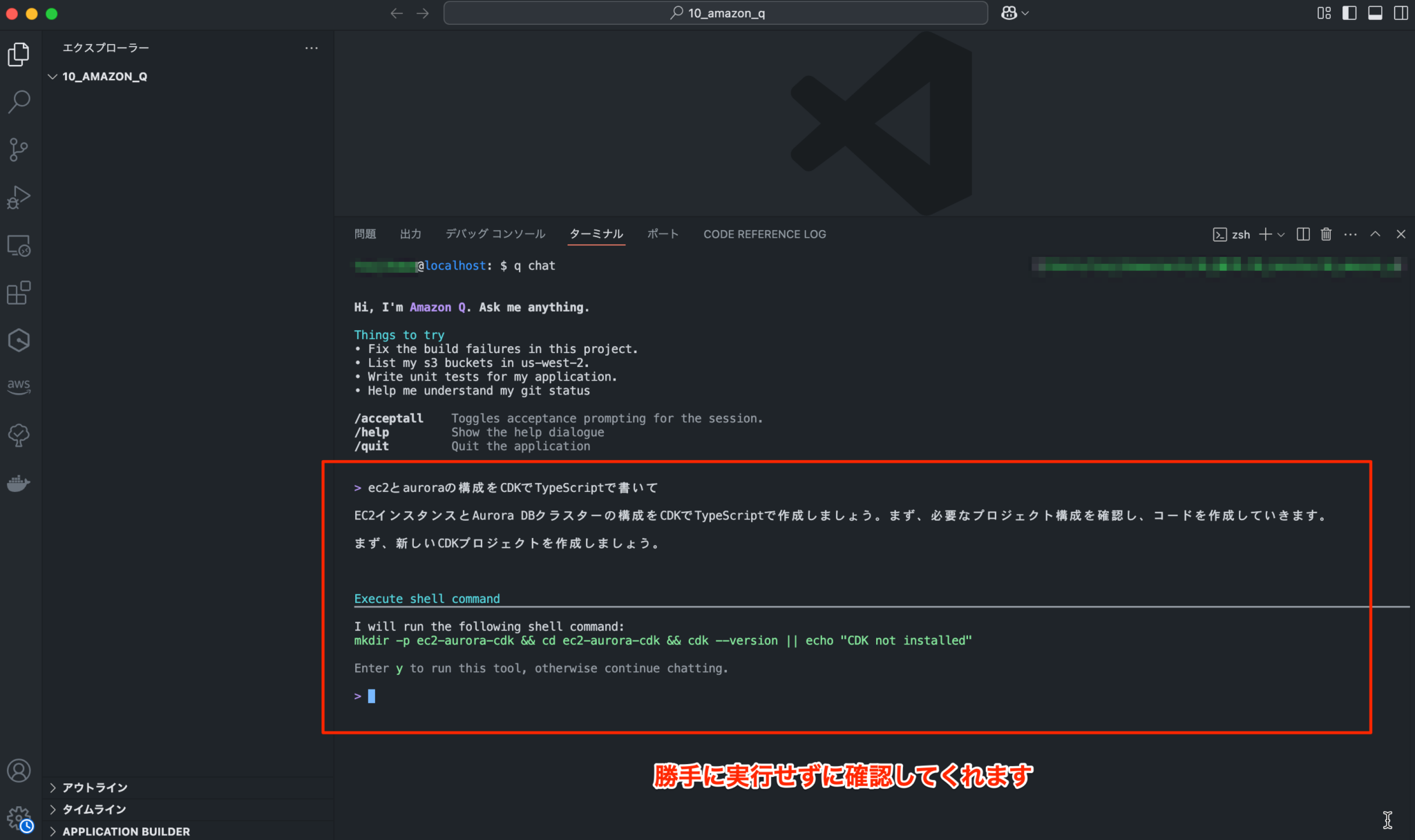Open the Extensions marketplace view
The width and height of the screenshot is (1415, 840).
point(19,292)
